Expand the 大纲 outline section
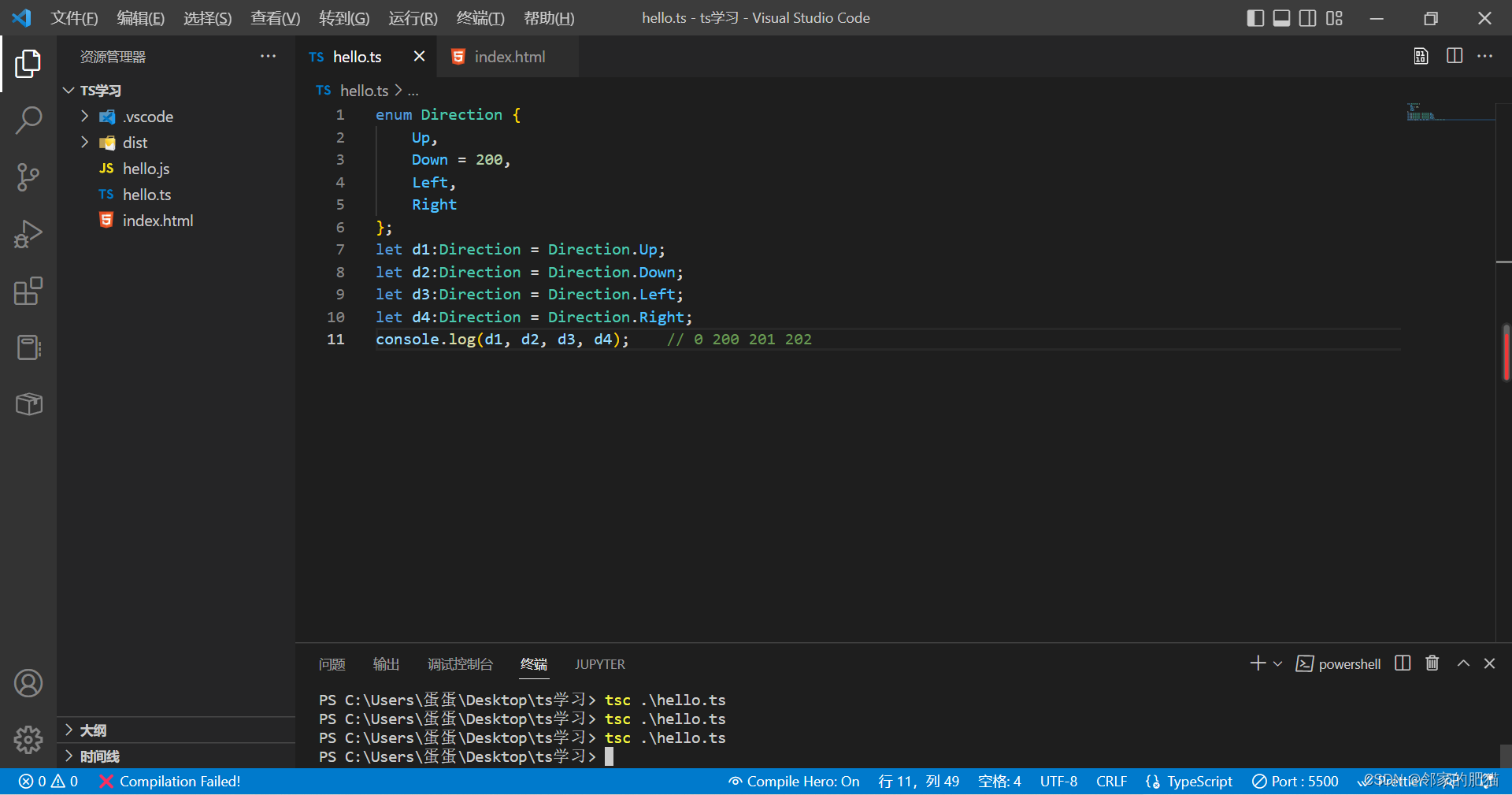Image resolution: width=1512 pixels, height=795 pixels. click(x=177, y=730)
